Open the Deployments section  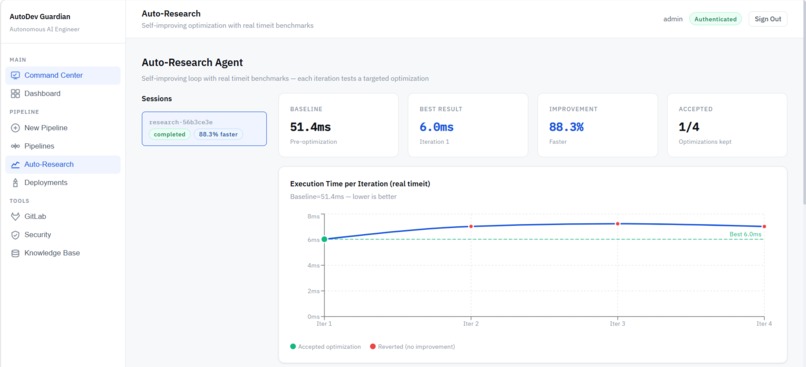[63, 182]
